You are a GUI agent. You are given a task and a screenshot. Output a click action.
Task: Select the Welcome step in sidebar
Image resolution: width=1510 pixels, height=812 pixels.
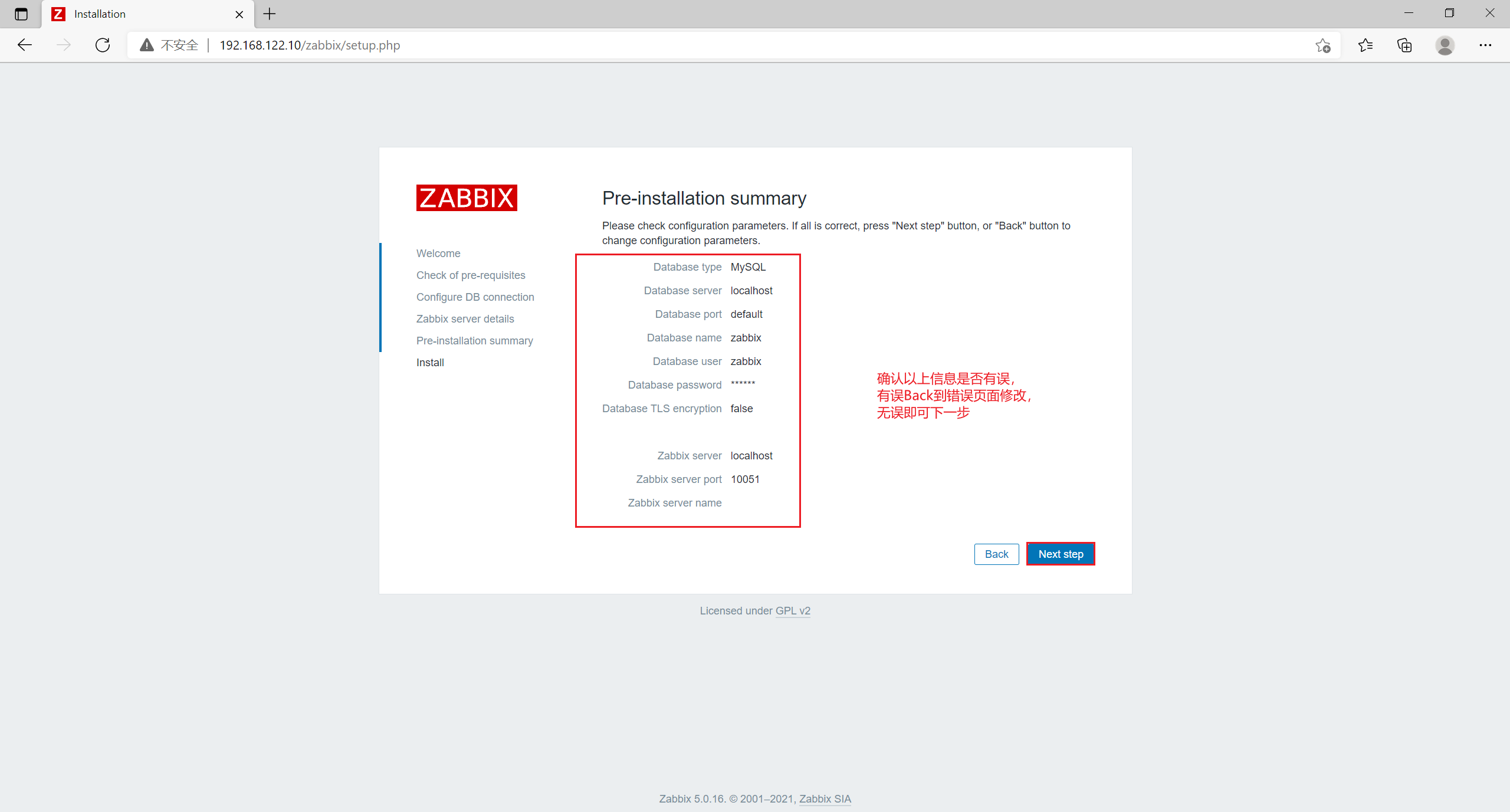[438, 254]
